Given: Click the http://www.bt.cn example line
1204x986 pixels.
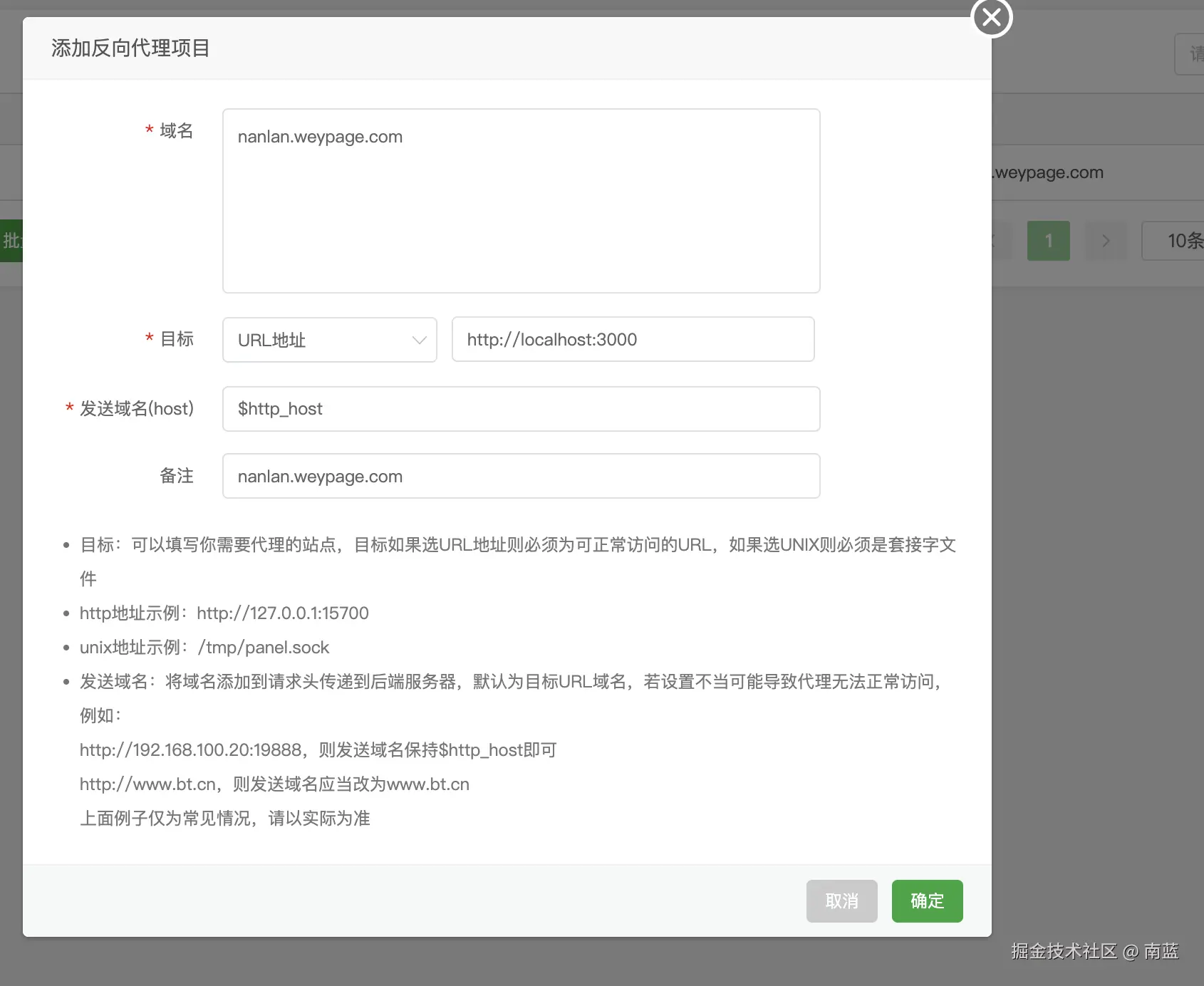Looking at the screenshot, I should pos(274,784).
